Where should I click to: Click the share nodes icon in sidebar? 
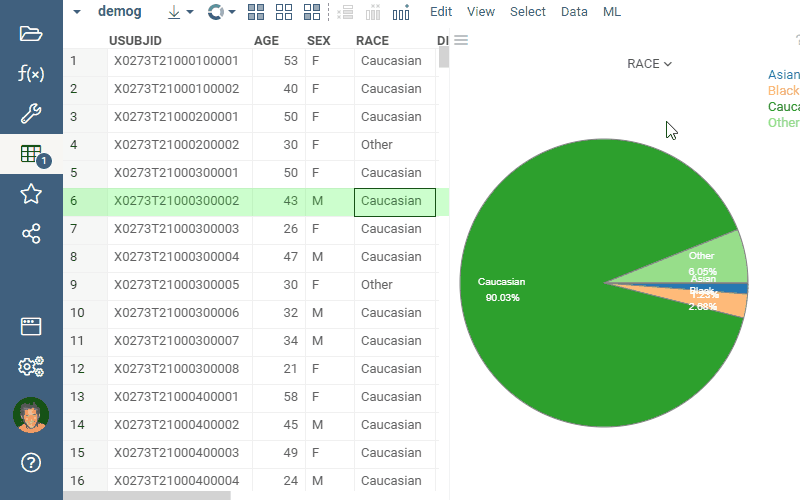tap(31, 234)
